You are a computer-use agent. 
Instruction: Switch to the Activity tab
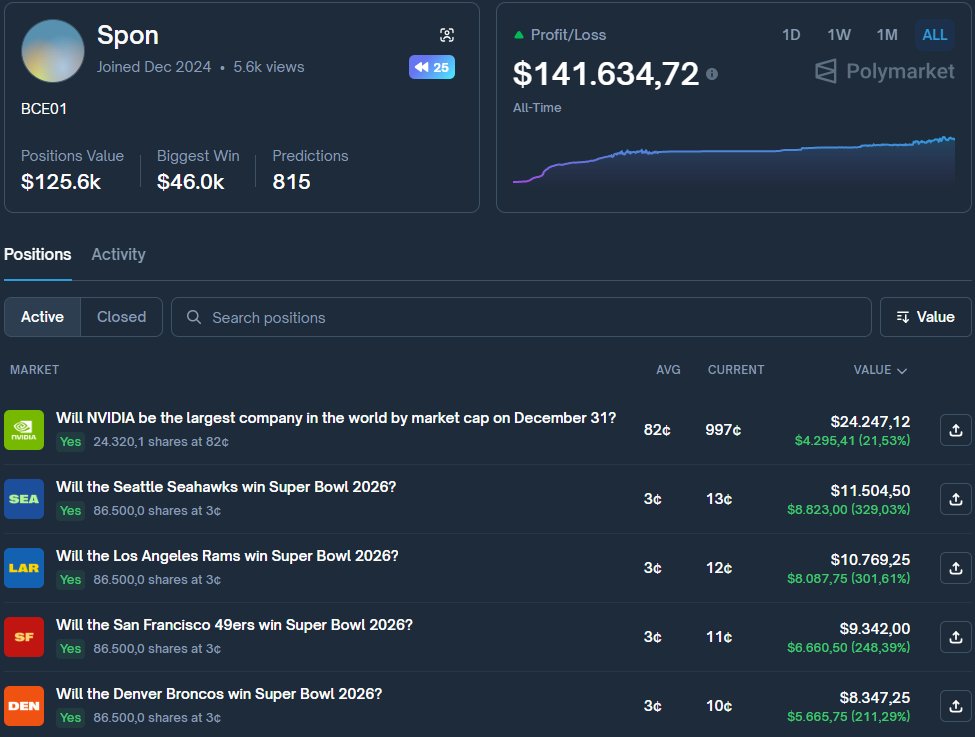point(118,254)
